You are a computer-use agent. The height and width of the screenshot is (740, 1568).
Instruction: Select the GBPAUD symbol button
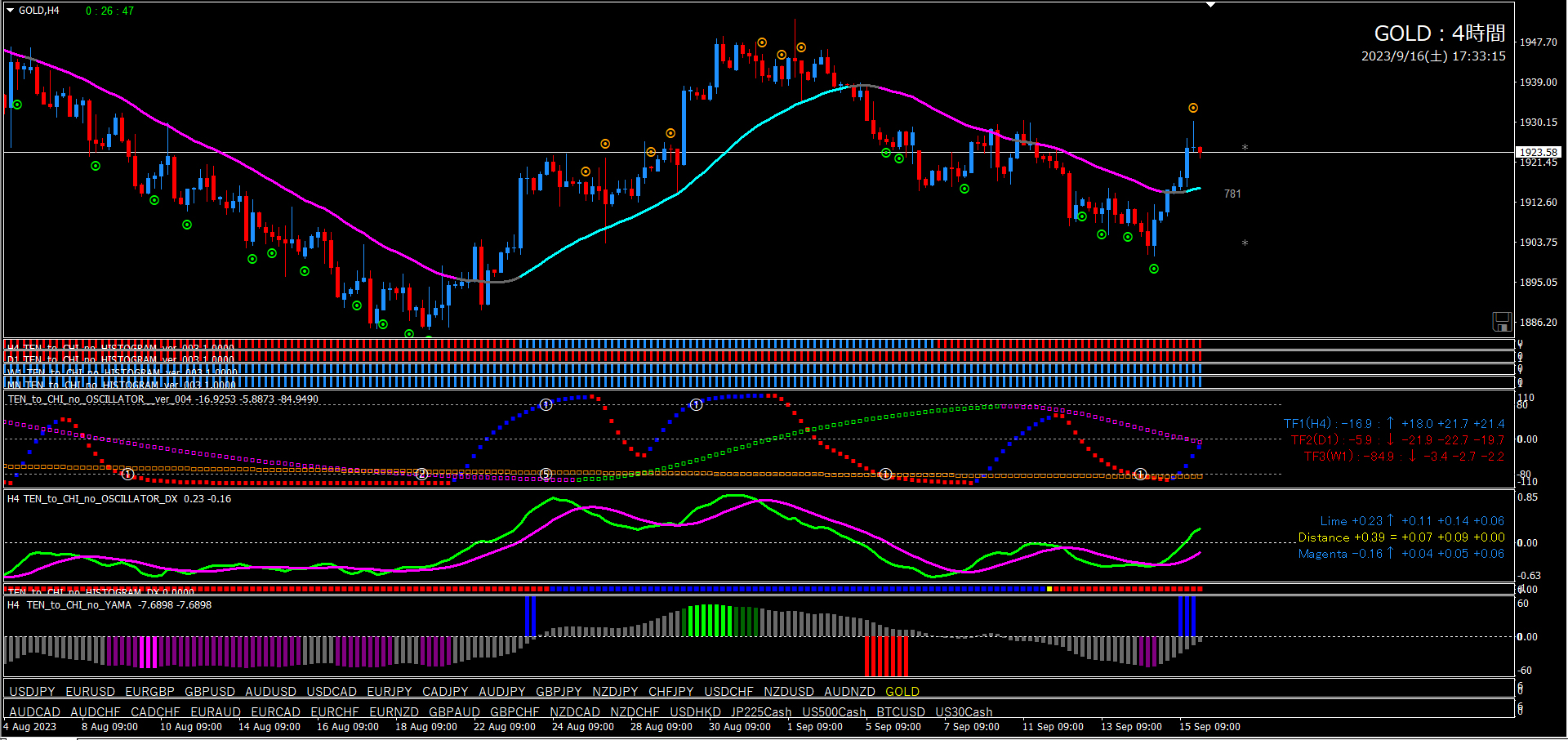[x=454, y=712]
